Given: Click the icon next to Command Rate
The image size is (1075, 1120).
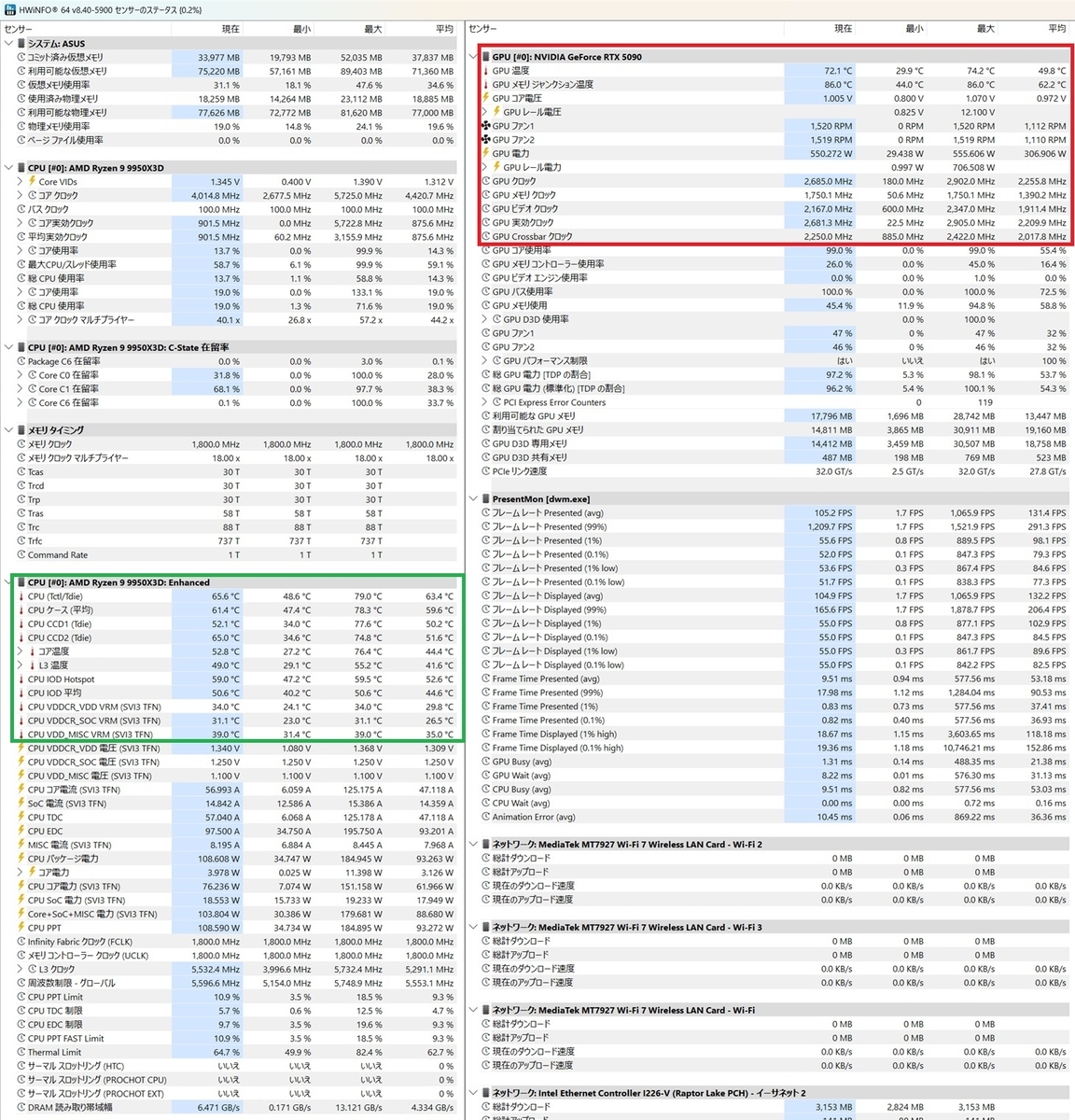Looking at the screenshot, I should [x=21, y=554].
